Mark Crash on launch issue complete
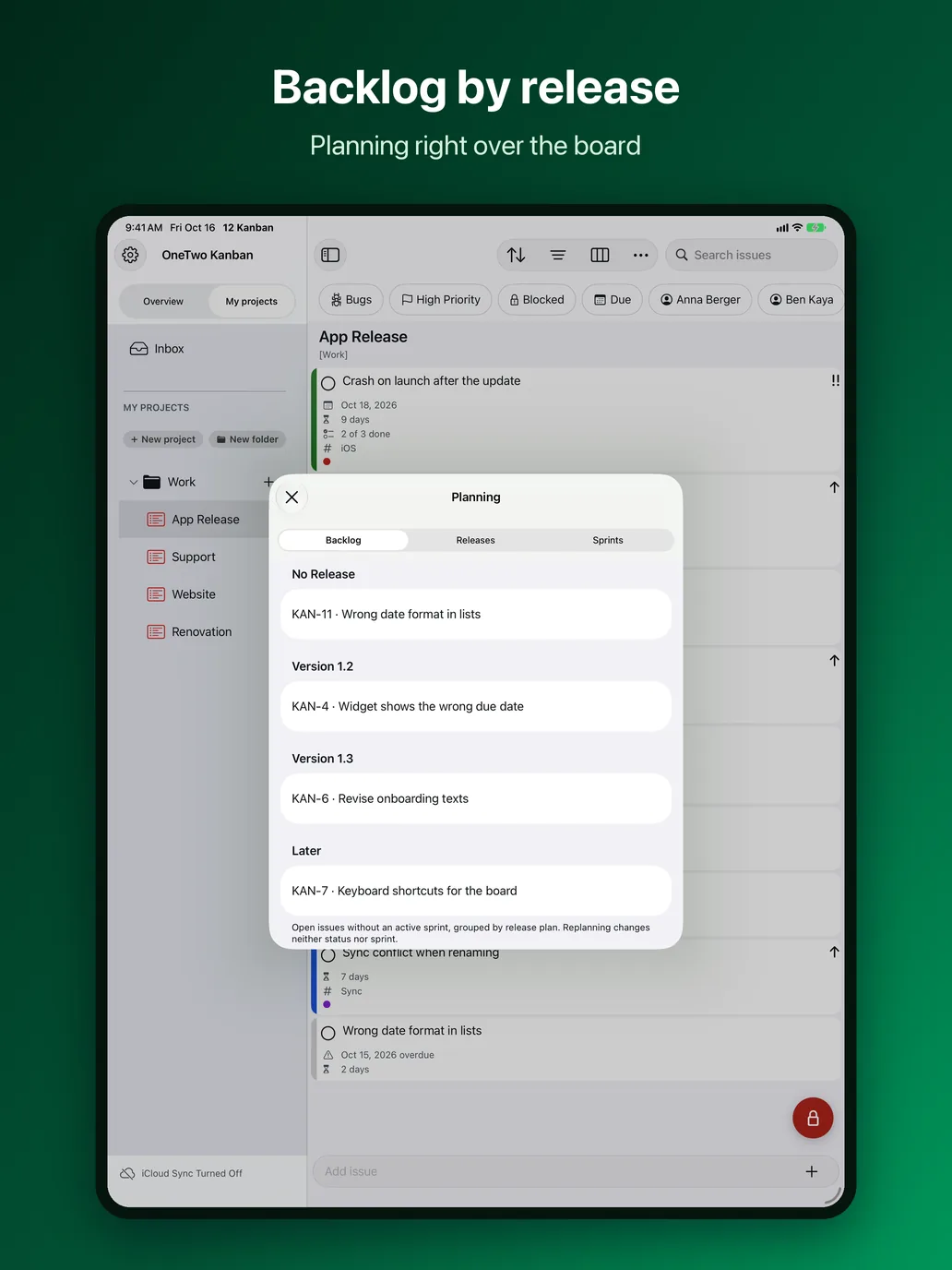The height and width of the screenshot is (1270, 952). 327,382
